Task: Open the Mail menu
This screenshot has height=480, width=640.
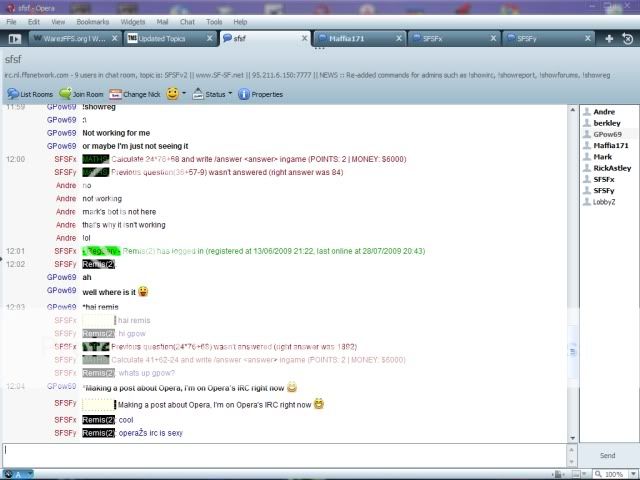Action: point(162,22)
